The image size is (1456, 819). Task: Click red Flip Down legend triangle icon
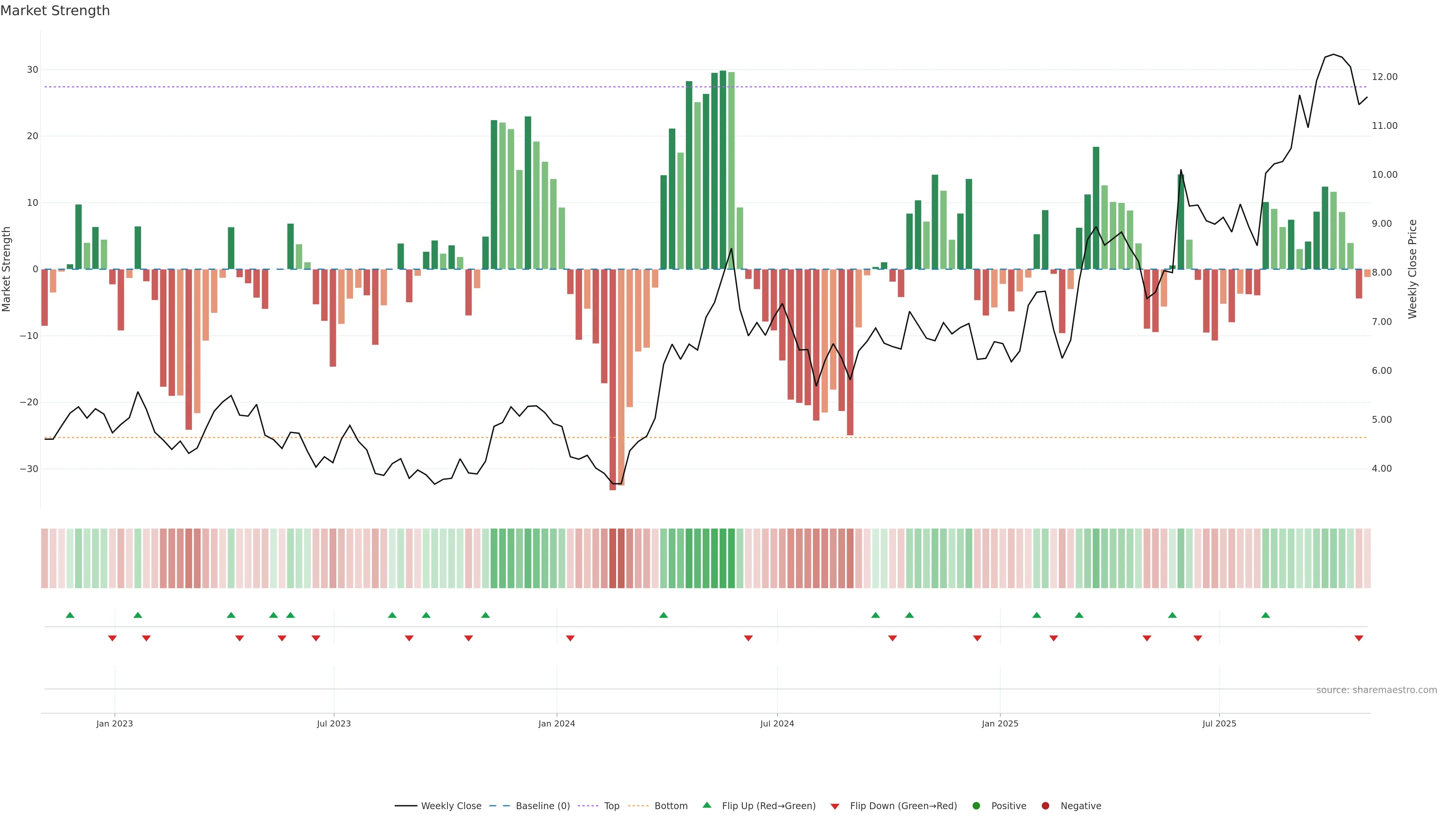coord(835,806)
